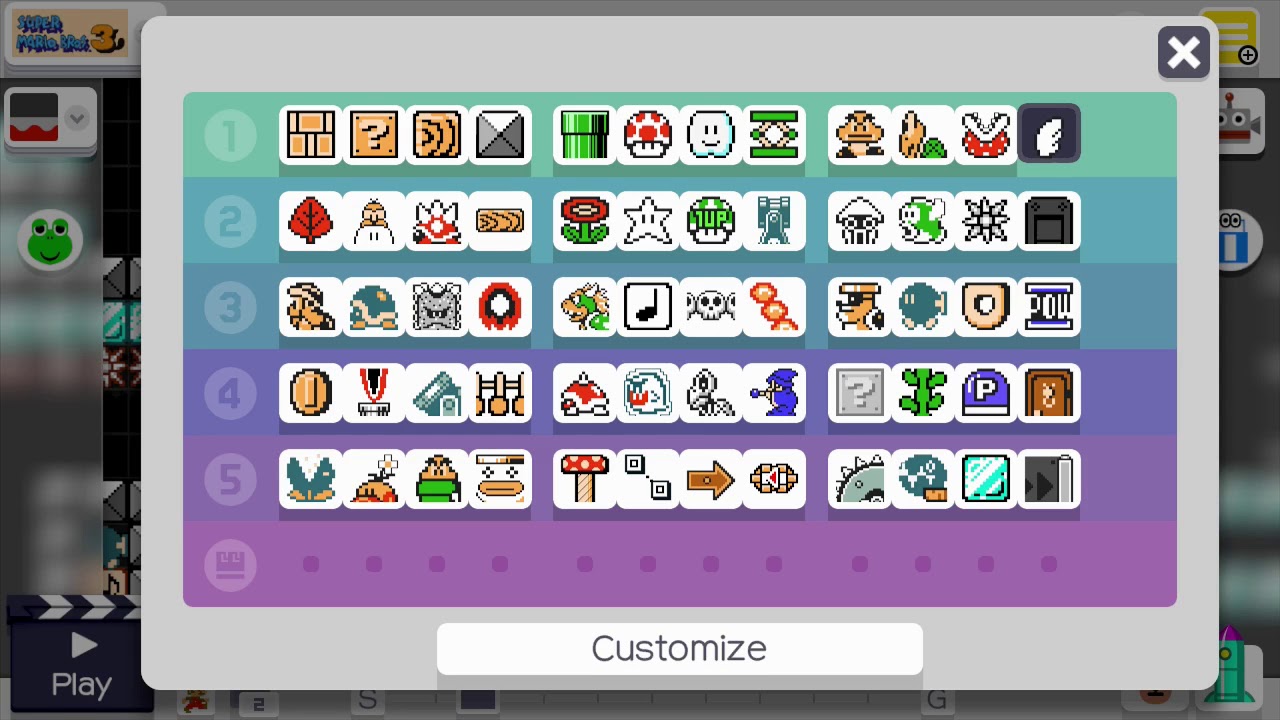The height and width of the screenshot is (720, 1280).
Task: Choose the gold Coin item
Action: 311,392
